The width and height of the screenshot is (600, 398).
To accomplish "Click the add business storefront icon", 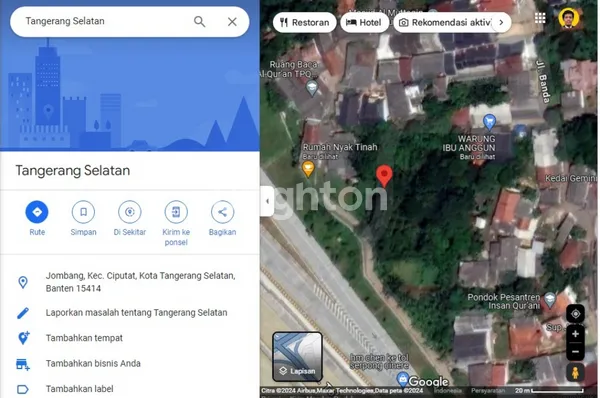I will 23,364.
